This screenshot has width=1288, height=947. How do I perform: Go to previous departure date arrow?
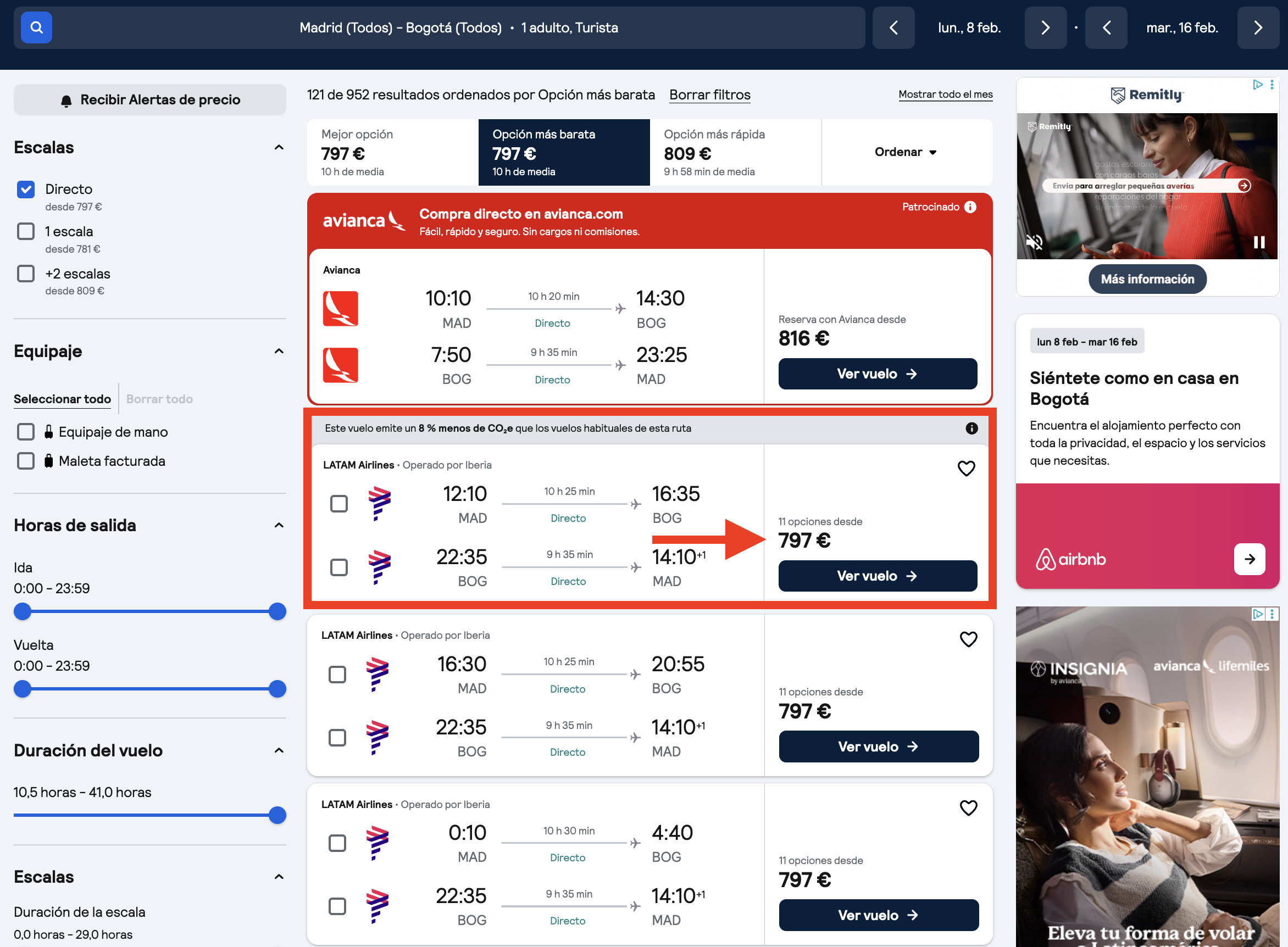click(893, 27)
